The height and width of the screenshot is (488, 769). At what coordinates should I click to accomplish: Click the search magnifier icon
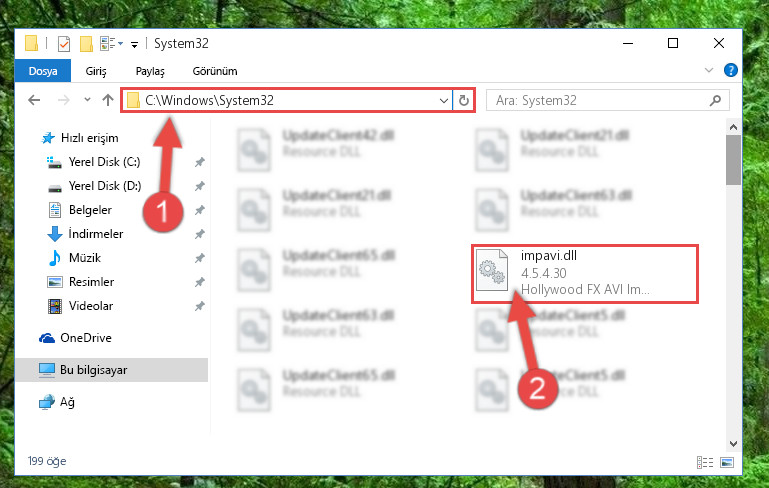(x=715, y=101)
